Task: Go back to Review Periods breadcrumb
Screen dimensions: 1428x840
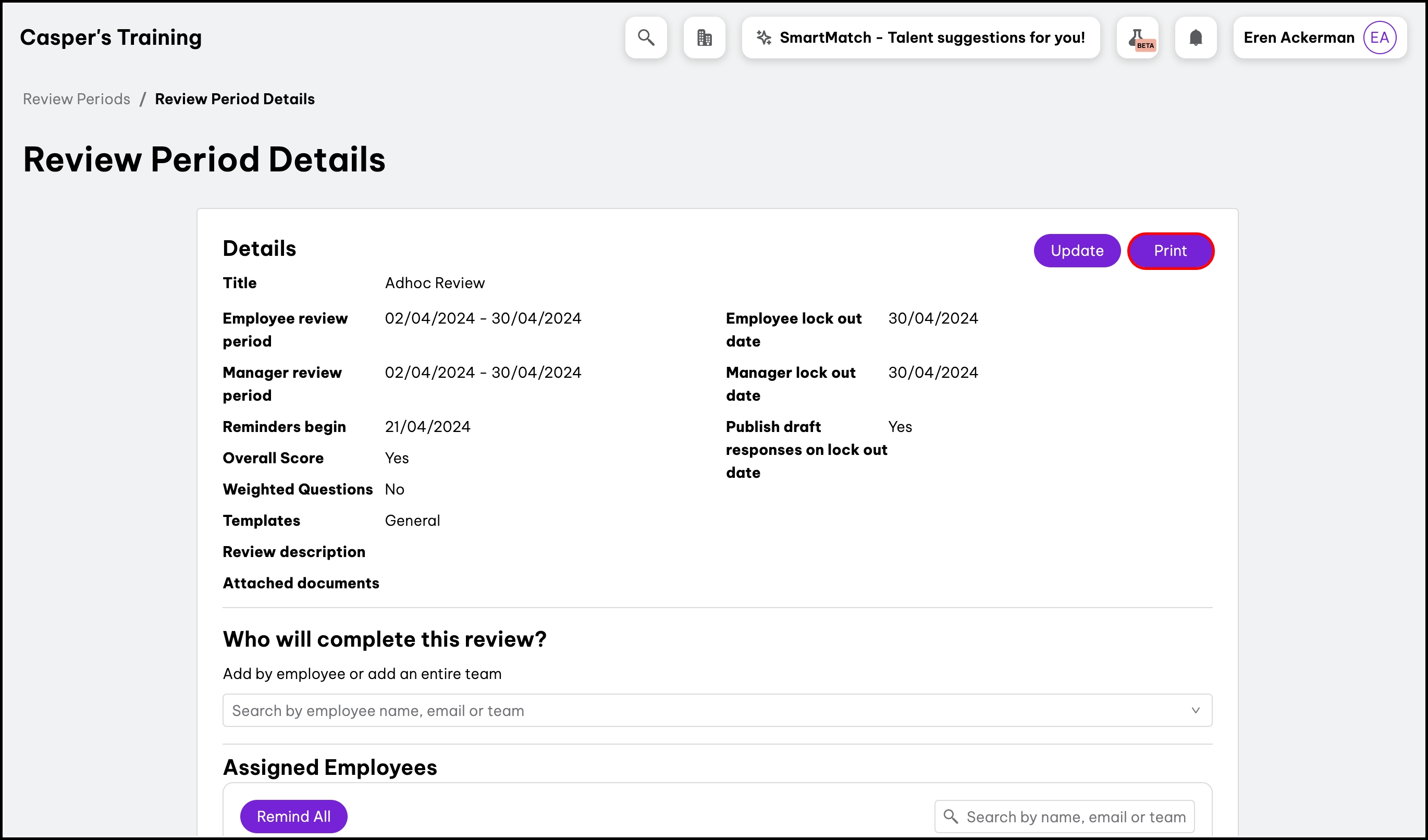Action: 77,99
